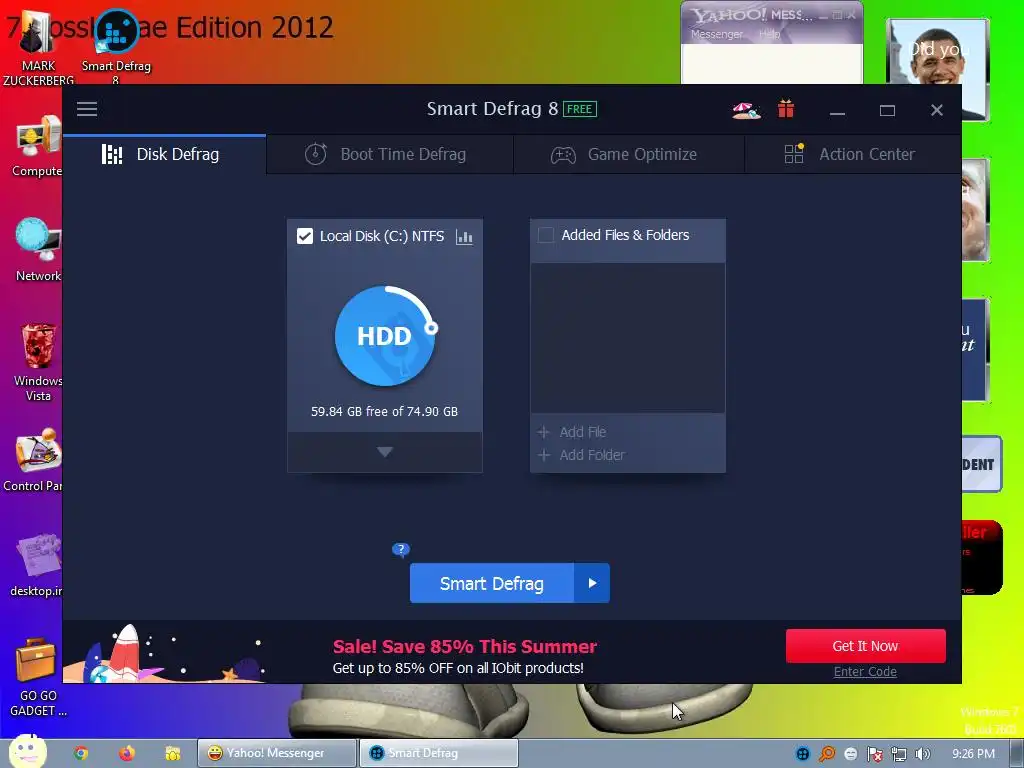Open the hamburger menu in Smart Defrag

87,109
